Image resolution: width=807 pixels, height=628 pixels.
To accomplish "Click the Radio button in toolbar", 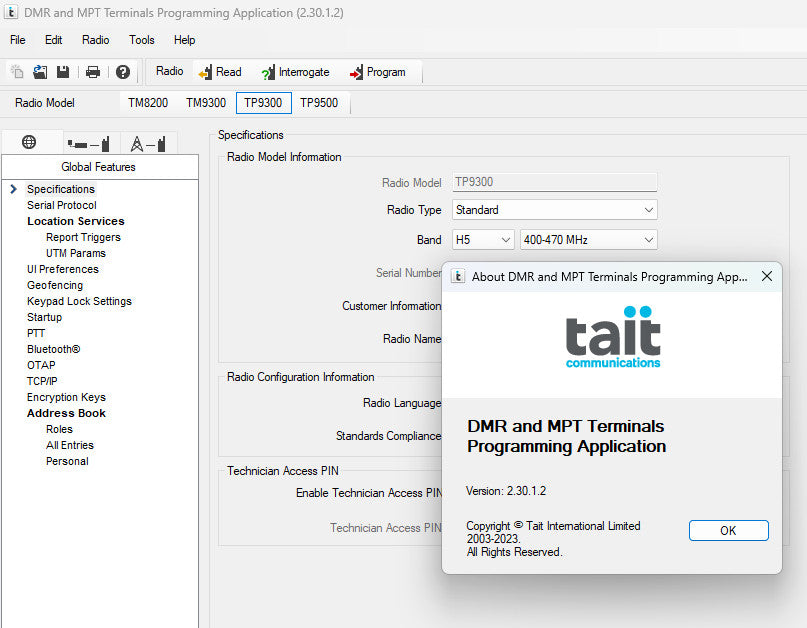I will [169, 71].
